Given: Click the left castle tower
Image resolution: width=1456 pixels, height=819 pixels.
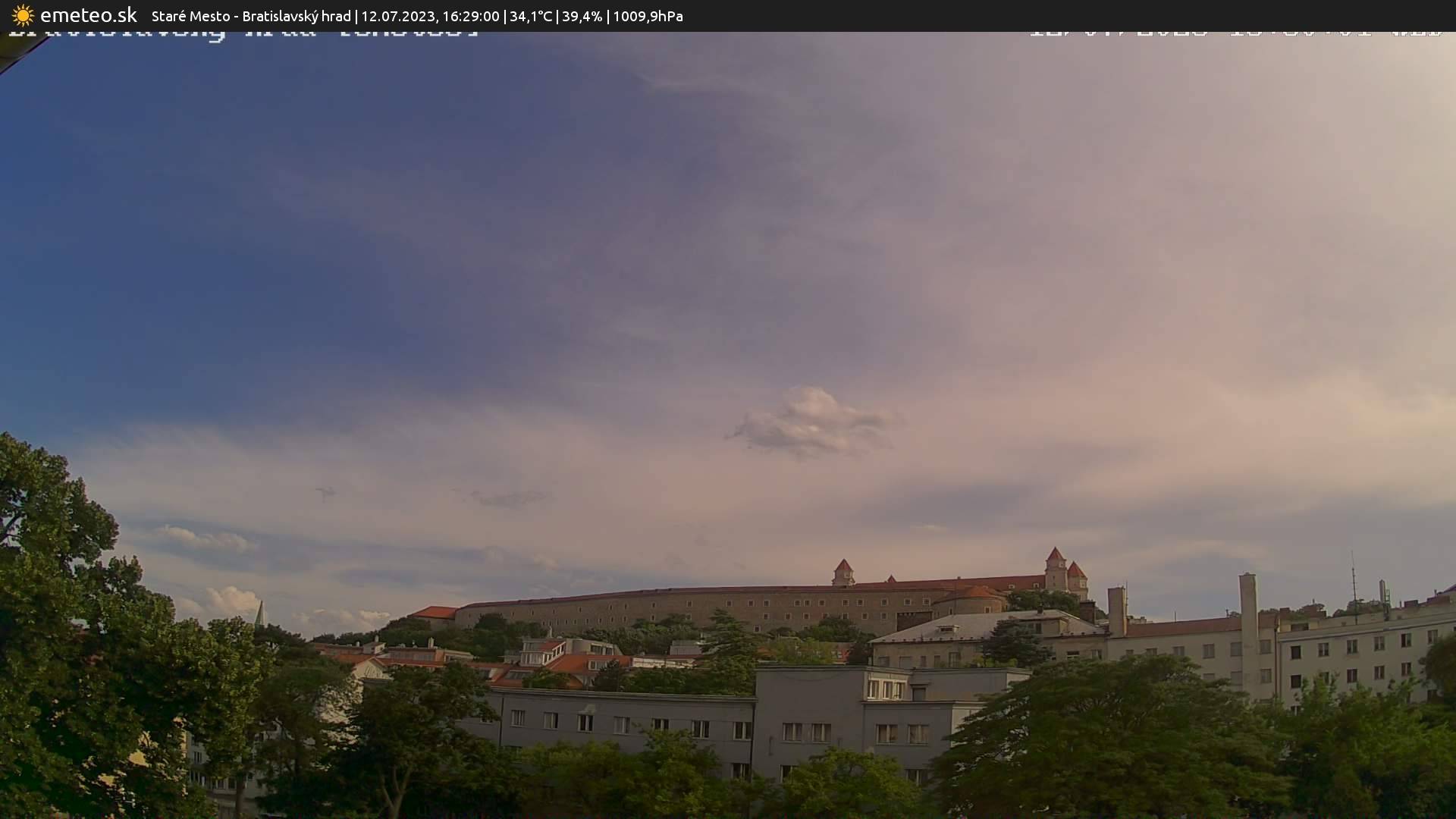Looking at the screenshot, I should pos(844,569).
